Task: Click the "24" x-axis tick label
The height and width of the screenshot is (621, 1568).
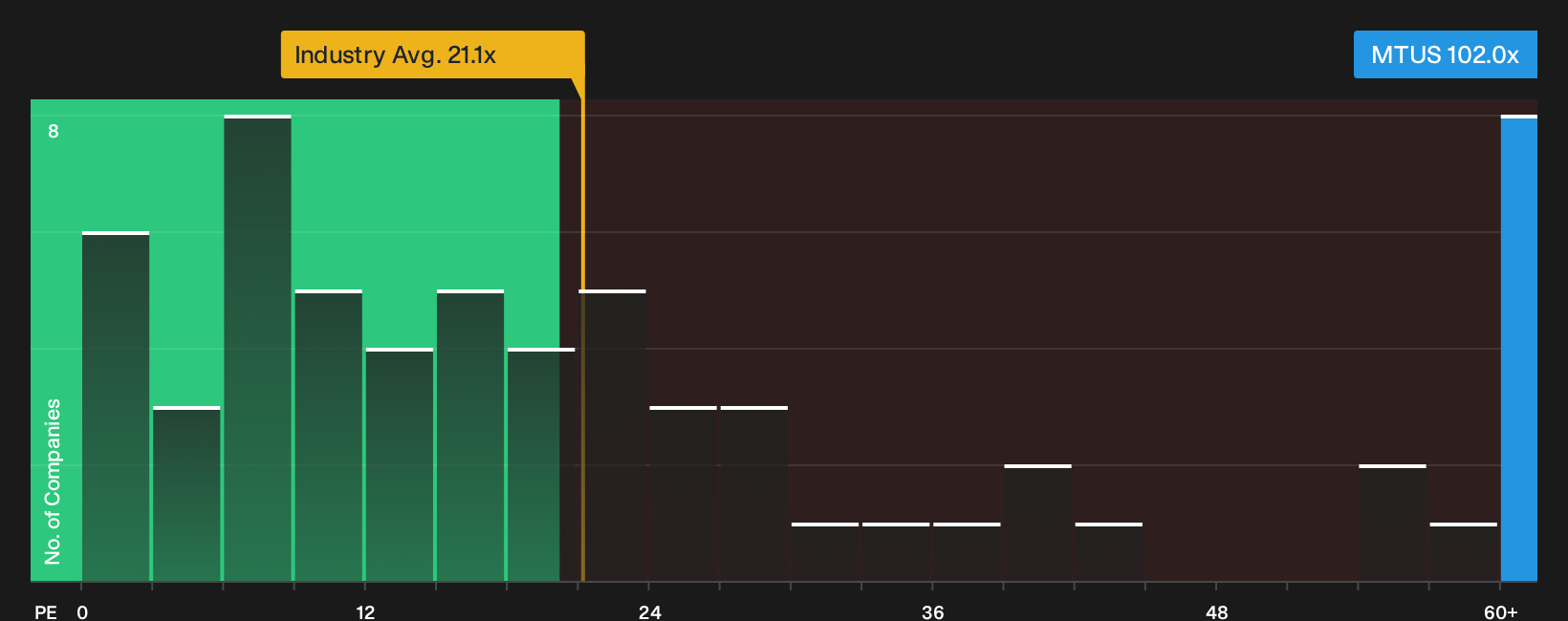Action: click(650, 612)
